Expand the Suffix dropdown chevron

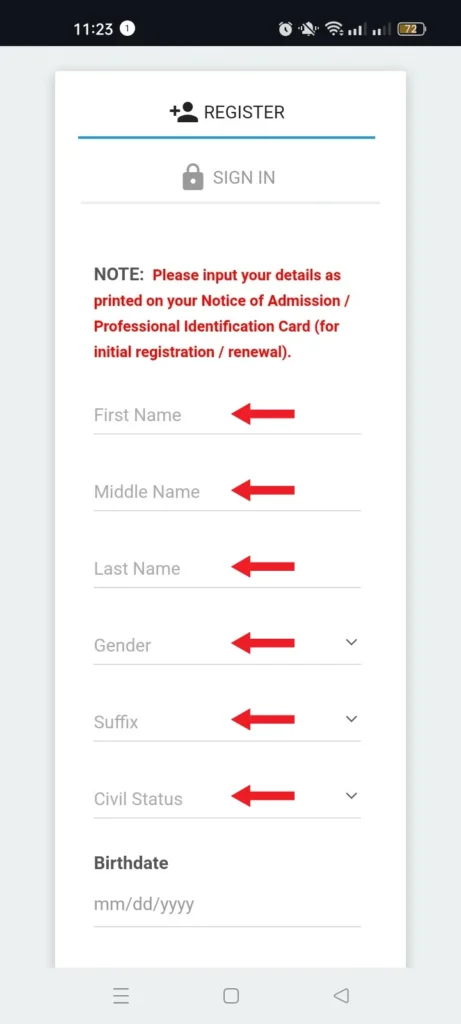pyautogui.click(x=351, y=719)
